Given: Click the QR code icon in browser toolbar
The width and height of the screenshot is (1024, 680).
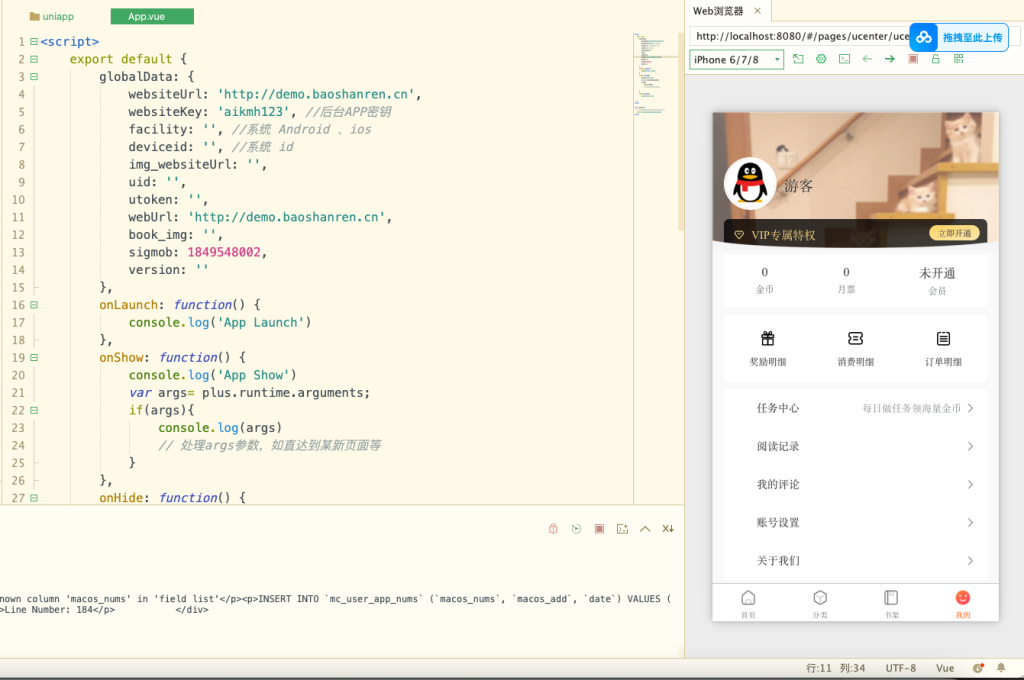Looking at the screenshot, I should tap(959, 59).
